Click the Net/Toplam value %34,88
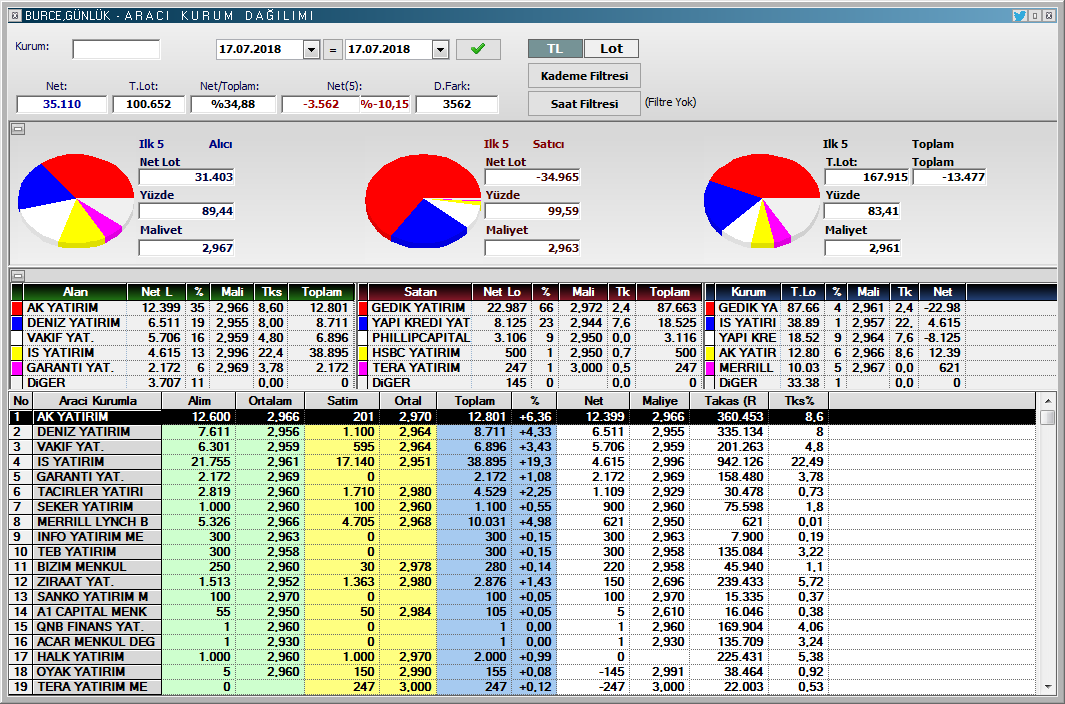The image size is (1065, 704). coord(233,104)
